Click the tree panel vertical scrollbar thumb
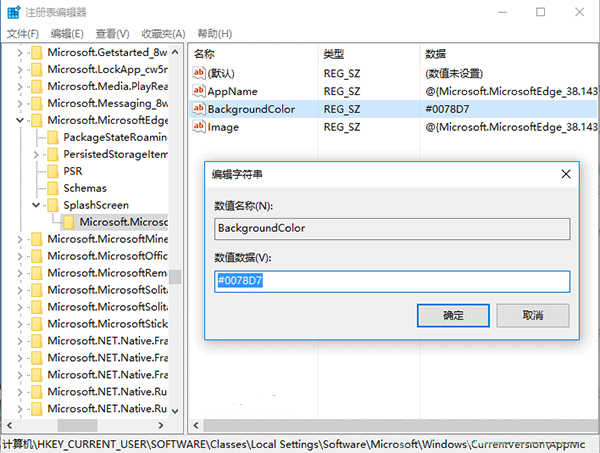Viewport: 600px width, 453px height. [175, 276]
